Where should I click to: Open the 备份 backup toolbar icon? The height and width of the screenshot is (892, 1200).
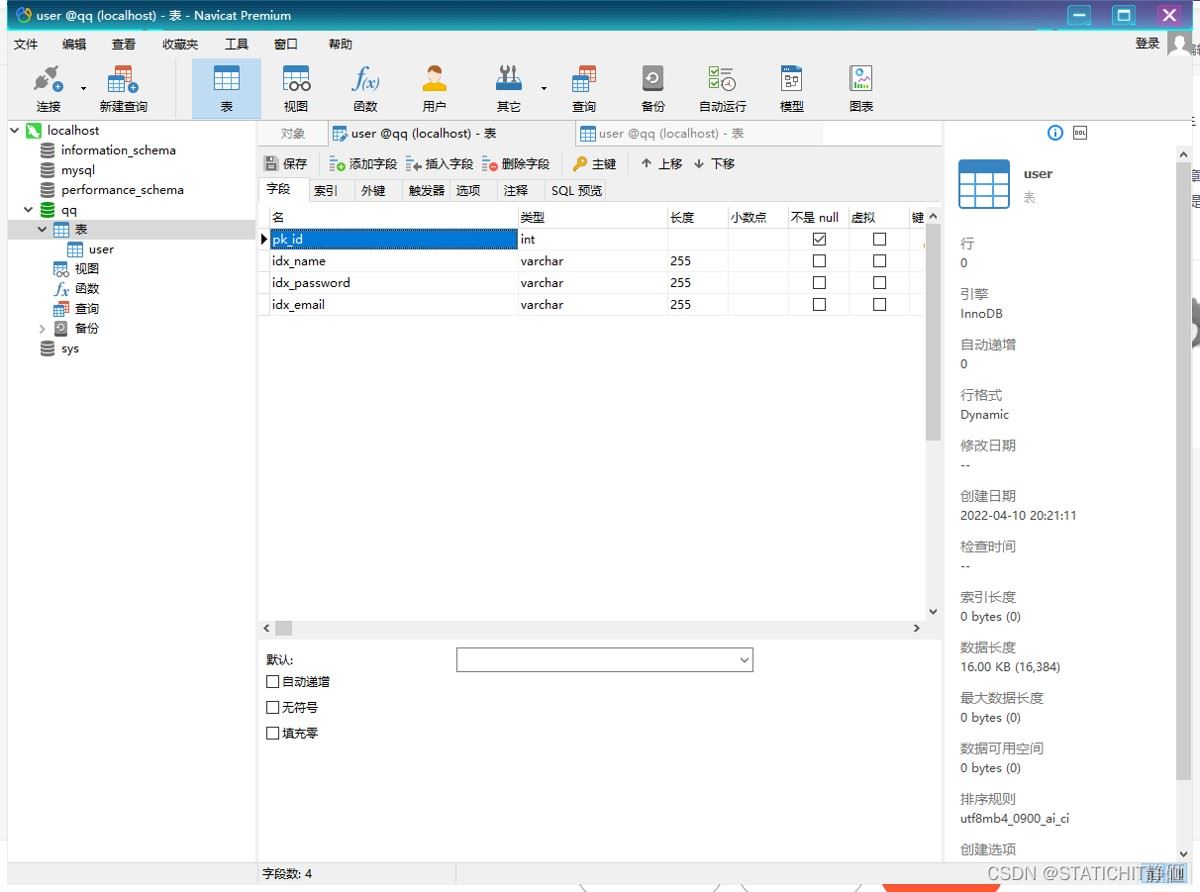coord(653,89)
